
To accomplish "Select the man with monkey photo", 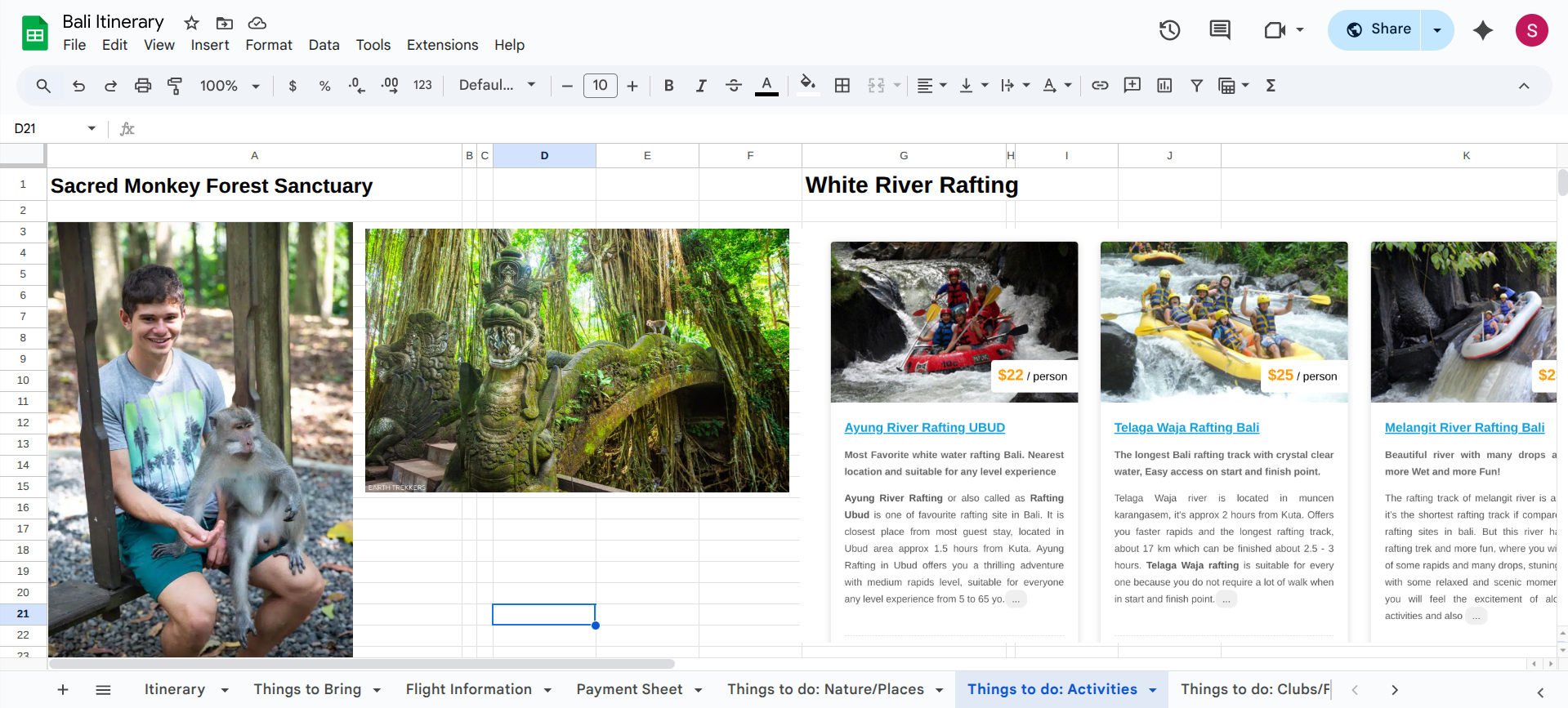I will pyautogui.click(x=200, y=439).
